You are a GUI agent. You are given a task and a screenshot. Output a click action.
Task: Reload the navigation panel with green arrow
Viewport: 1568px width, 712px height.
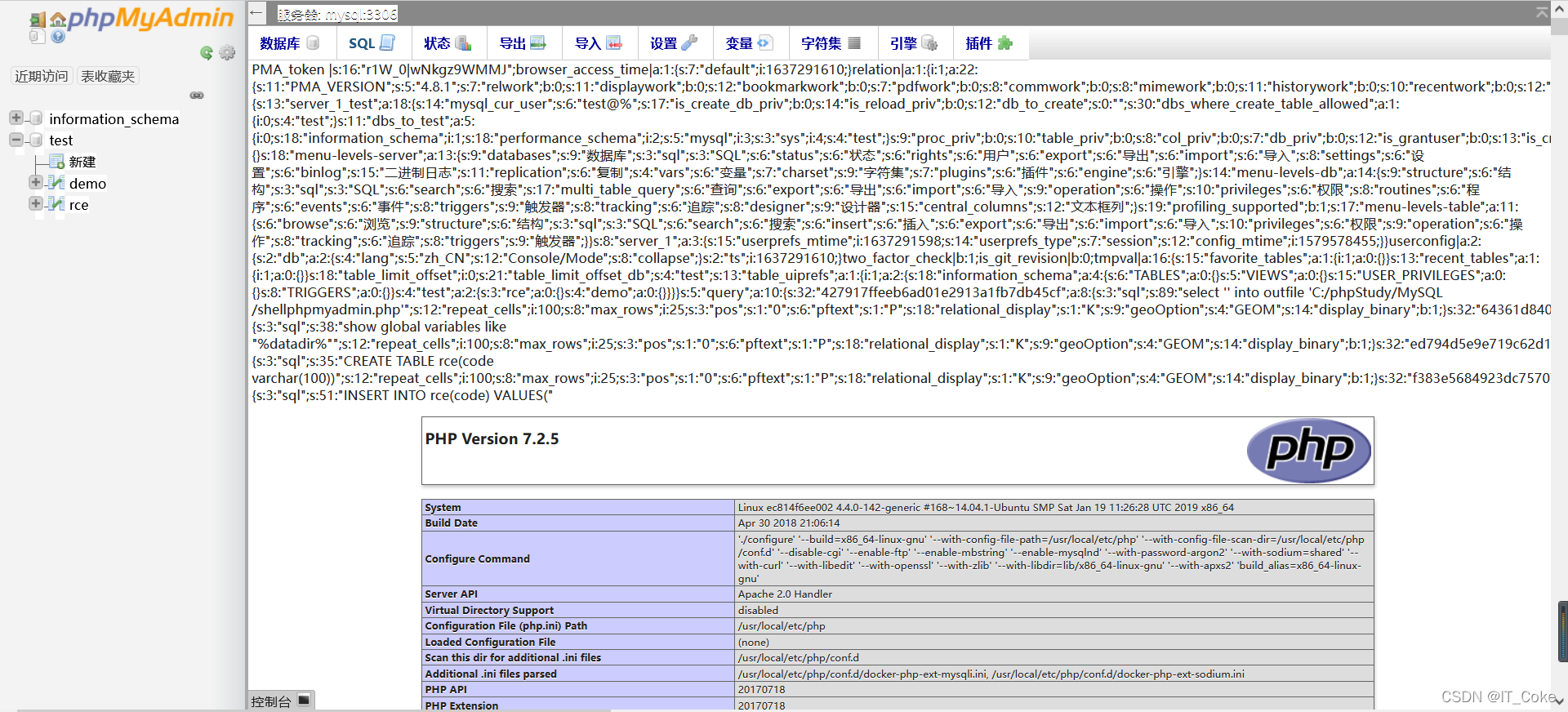coord(207,53)
